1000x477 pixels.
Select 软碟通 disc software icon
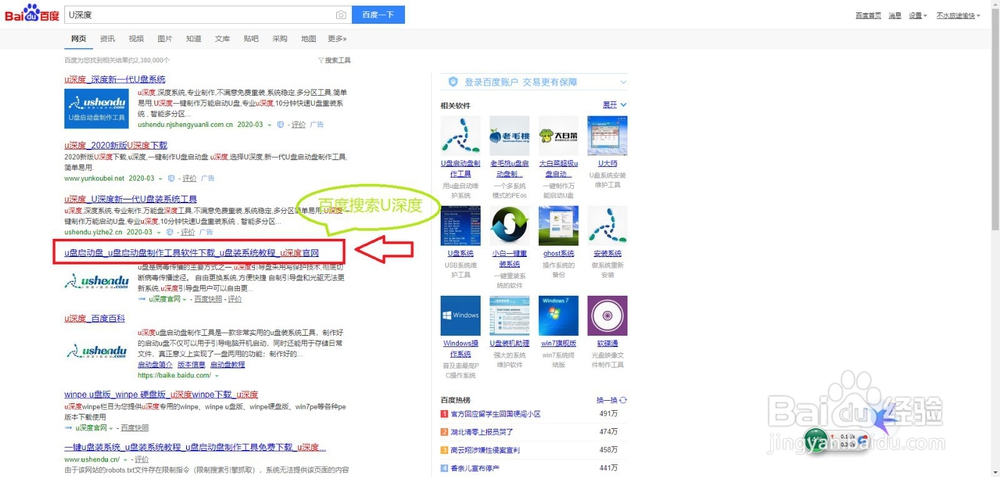tap(607, 316)
